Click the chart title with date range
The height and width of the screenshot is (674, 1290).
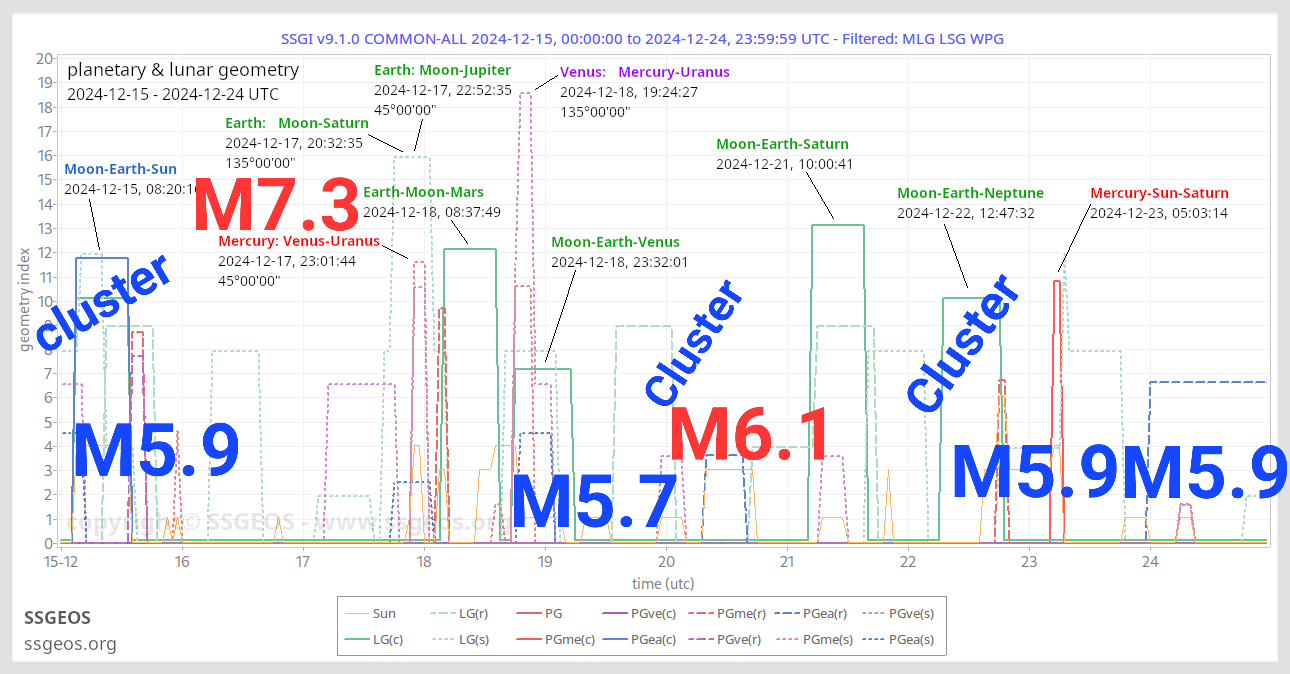(645, 38)
